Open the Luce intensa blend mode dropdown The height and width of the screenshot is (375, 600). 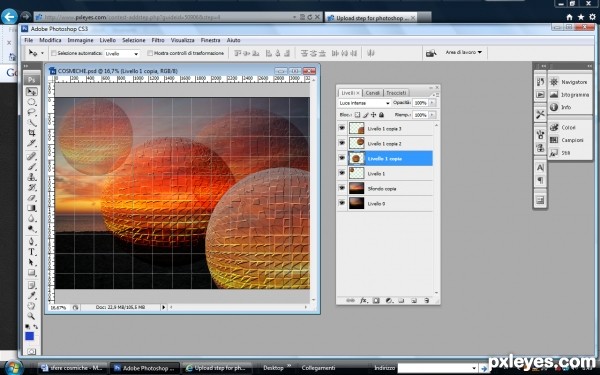pyautogui.click(x=365, y=103)
